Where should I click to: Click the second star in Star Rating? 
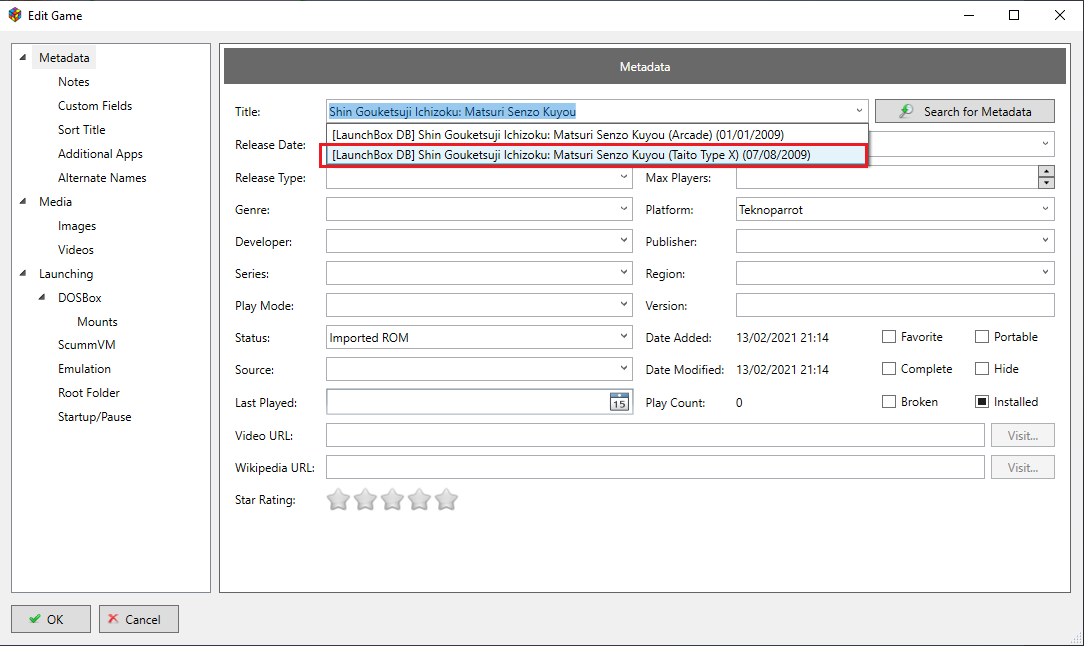(365, 499)
